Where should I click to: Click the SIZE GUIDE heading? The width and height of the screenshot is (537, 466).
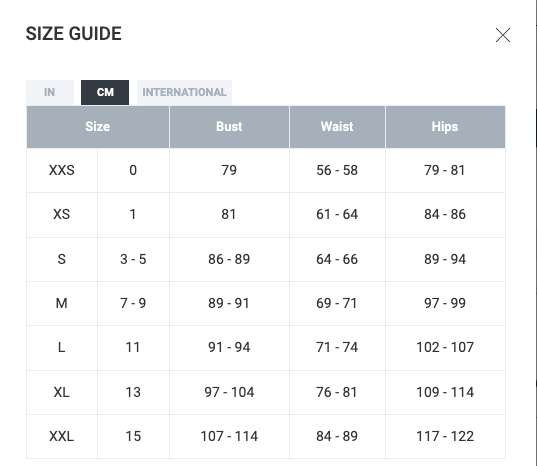click(74, 34)
